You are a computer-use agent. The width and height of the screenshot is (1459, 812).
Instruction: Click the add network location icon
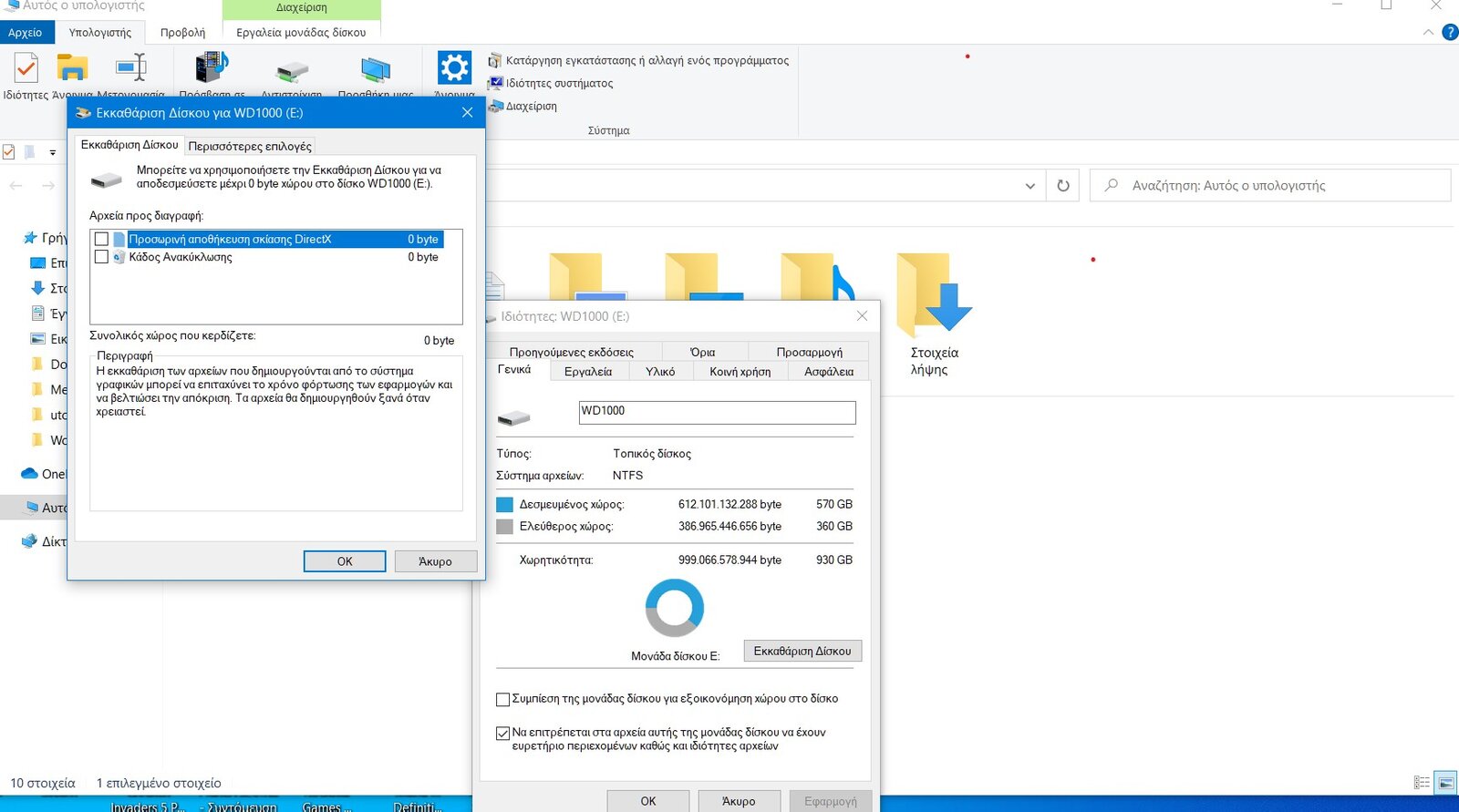tap(375, 70)
